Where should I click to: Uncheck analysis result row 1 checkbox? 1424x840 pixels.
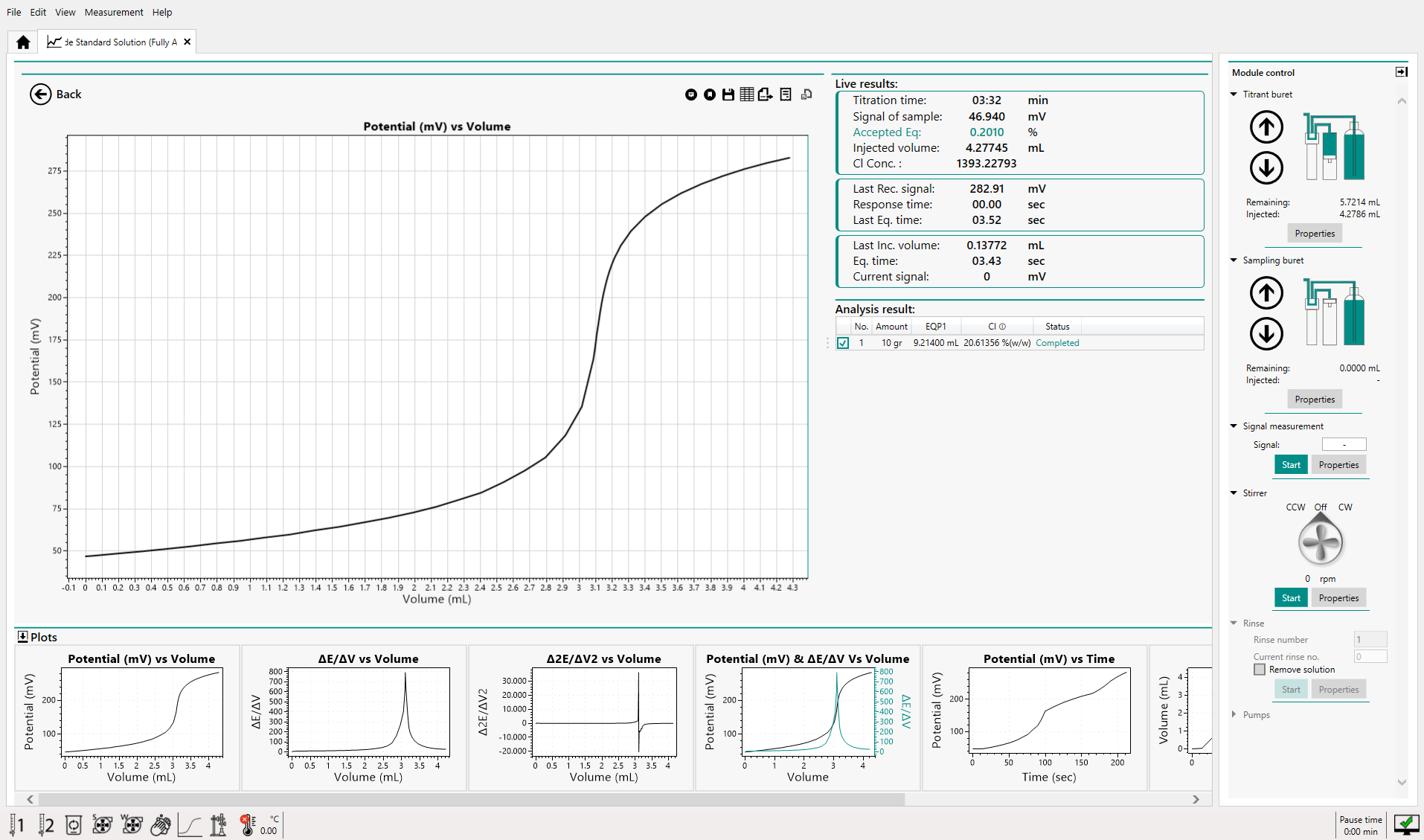843,343
